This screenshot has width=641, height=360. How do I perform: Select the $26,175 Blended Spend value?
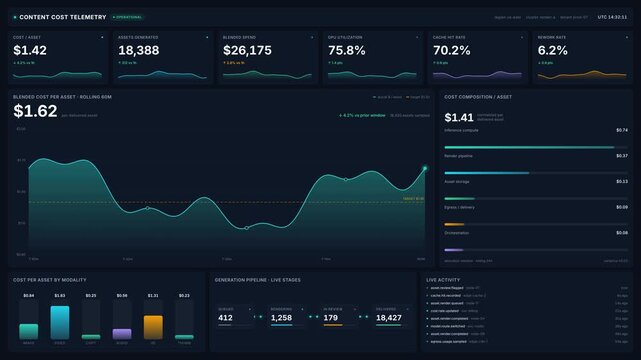(x=247, y=50)
